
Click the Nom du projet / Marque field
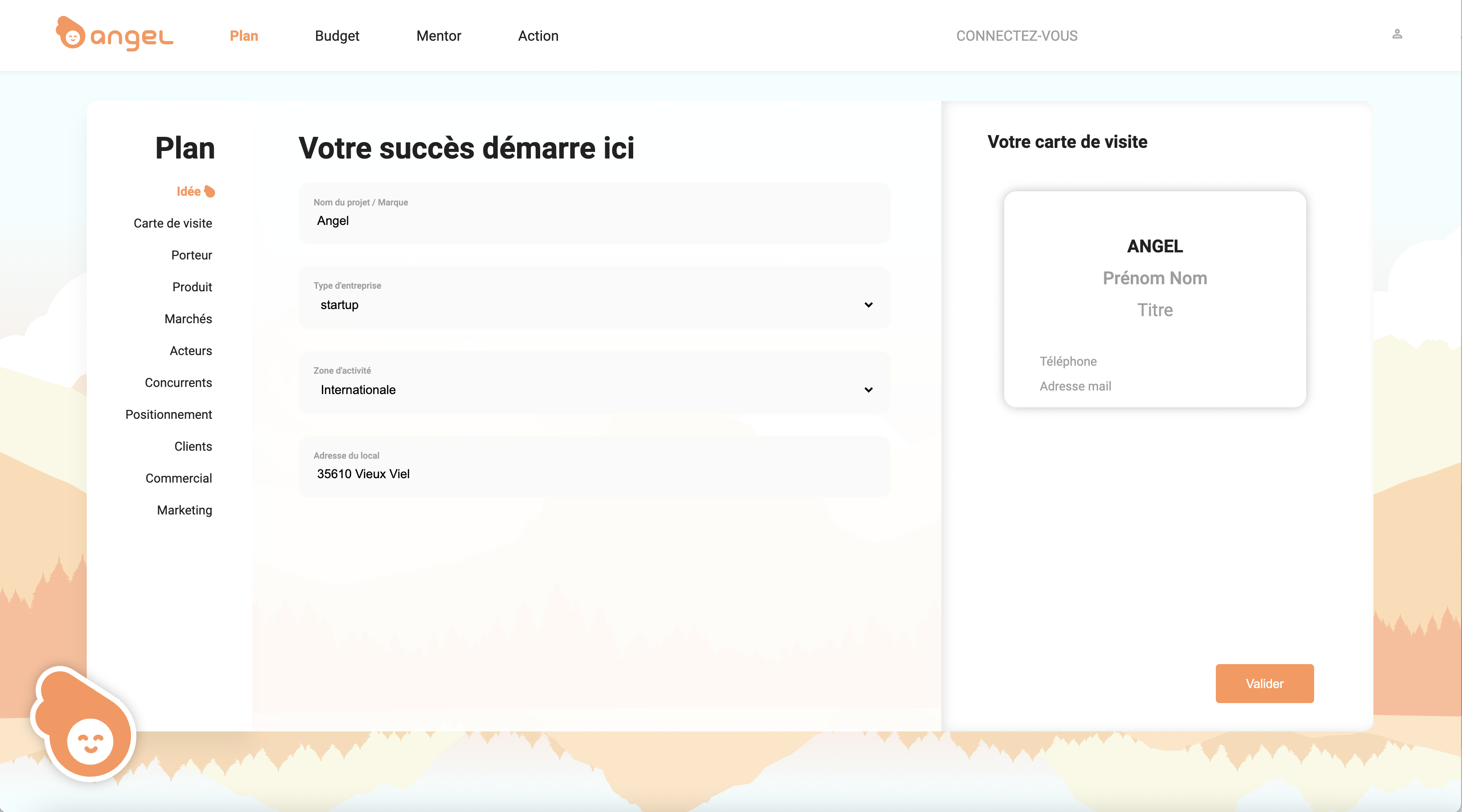click(594, 213)
